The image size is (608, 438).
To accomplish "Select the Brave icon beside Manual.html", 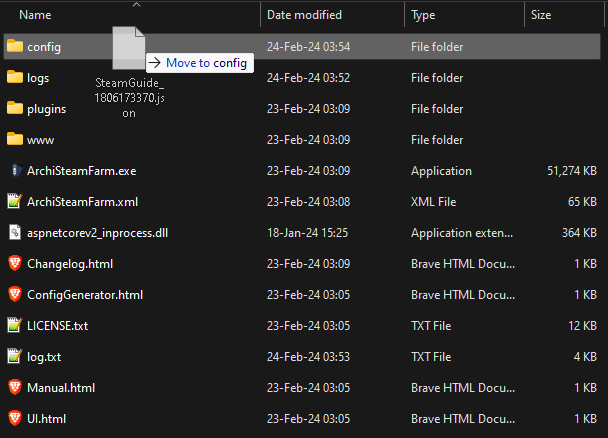I will click(x=14, y=387).
